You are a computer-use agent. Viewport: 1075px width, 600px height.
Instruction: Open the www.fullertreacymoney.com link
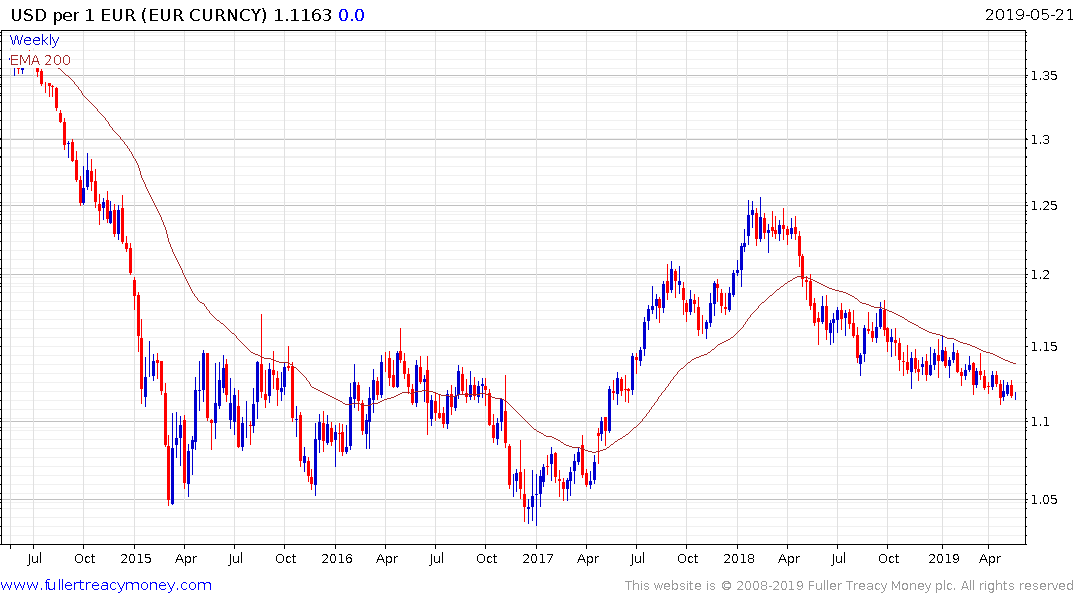coord(106,585)
